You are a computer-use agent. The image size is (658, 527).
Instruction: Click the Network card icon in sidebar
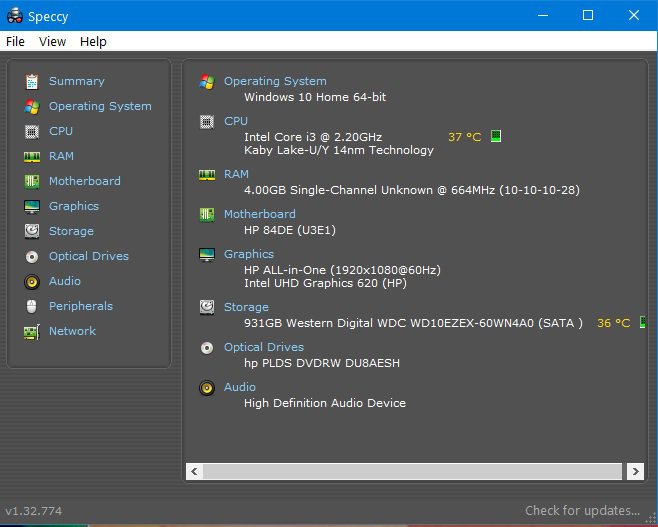click(x=32, y=332)
